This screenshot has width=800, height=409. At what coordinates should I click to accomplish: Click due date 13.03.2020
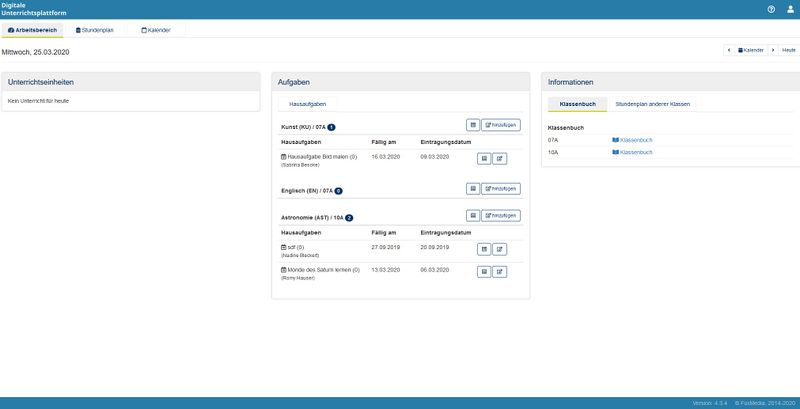(x=386, y=269)
